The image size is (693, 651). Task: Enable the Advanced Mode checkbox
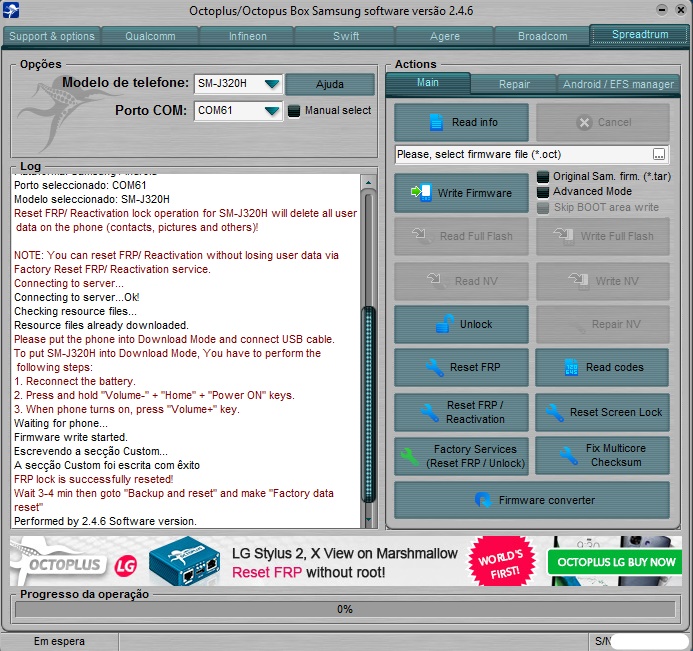543,192
